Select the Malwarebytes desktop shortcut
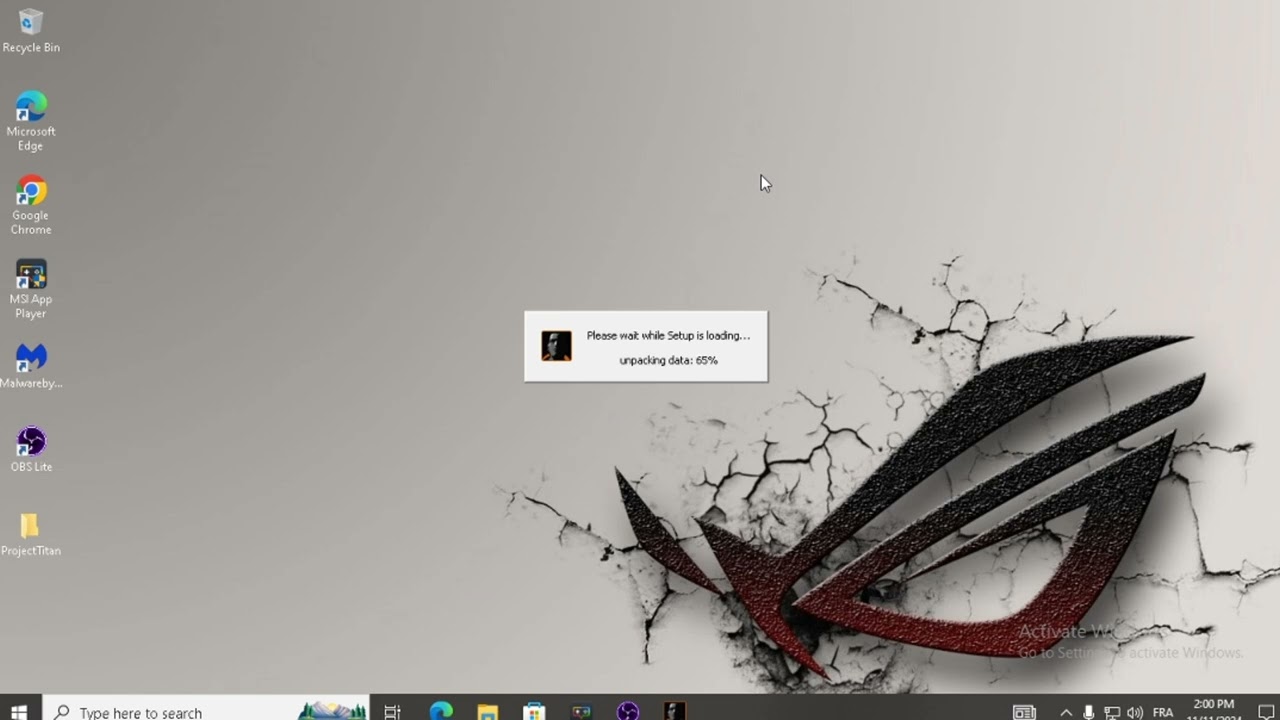The width and height of the screenshot is (1280, 720). [x=31, y=366]
